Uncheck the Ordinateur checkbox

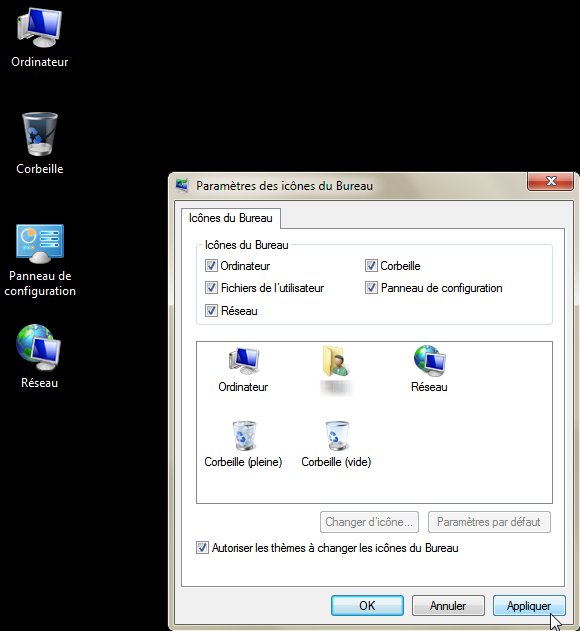tap(211, 266)
